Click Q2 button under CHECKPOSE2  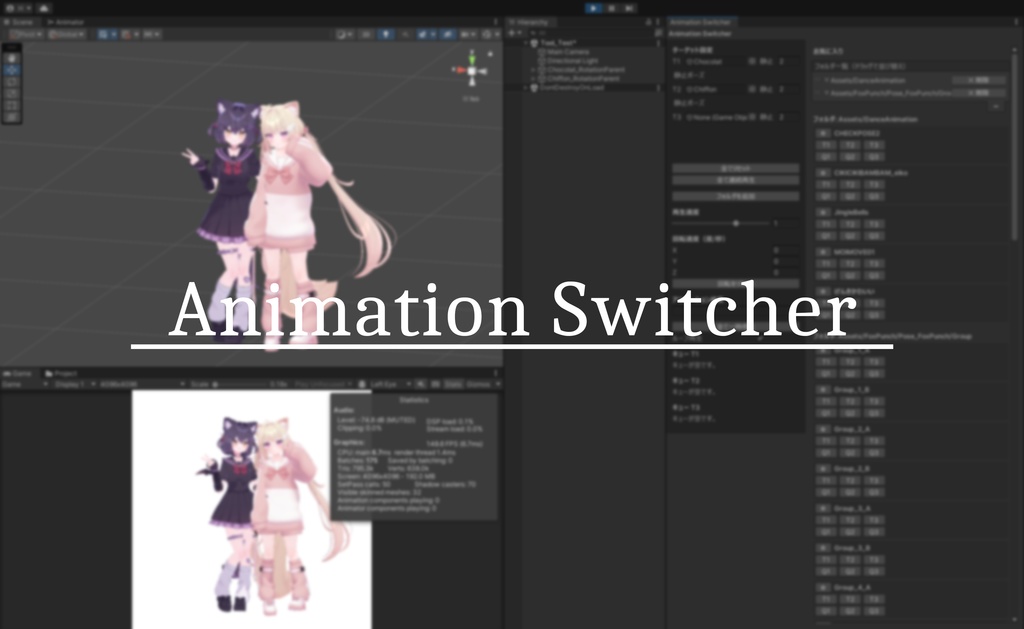(850, 157)
